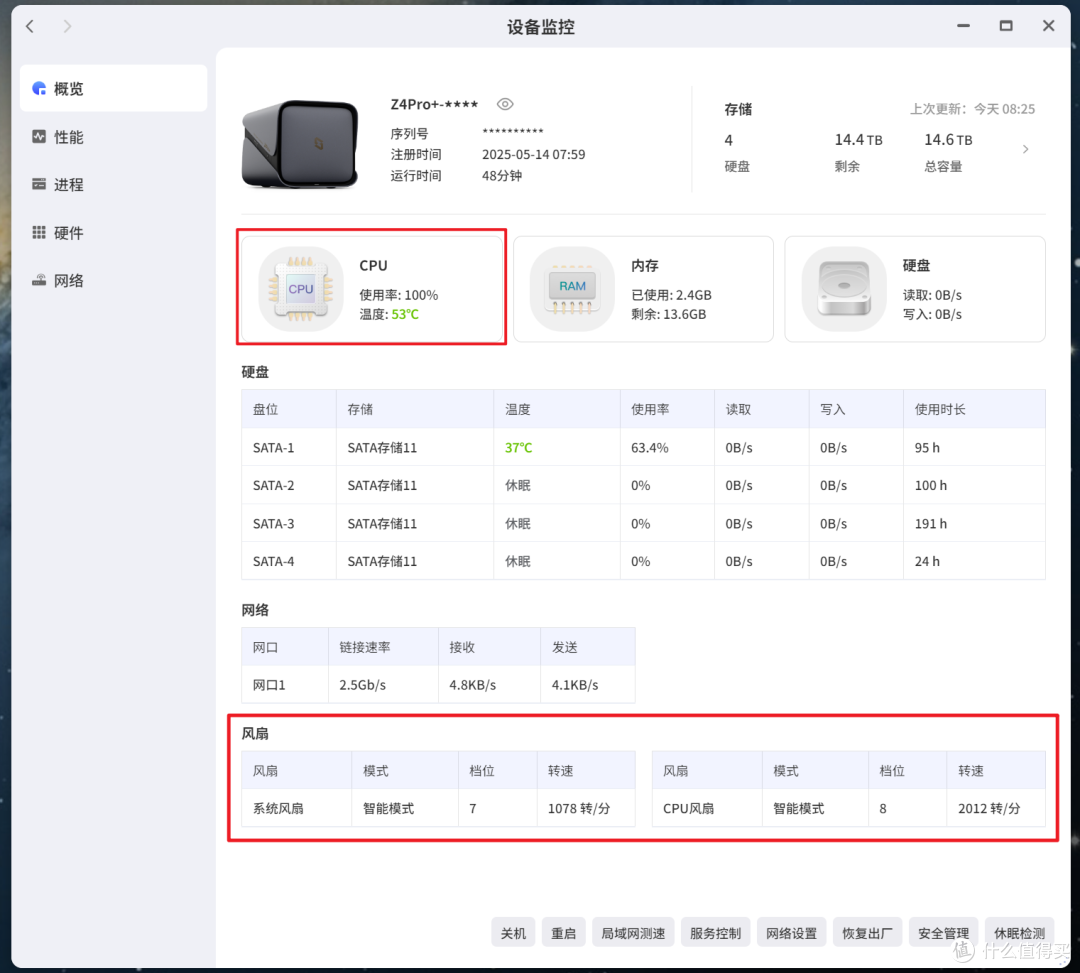Click the Z4Pro+ device thumbnail image

(x=300, y=145)
